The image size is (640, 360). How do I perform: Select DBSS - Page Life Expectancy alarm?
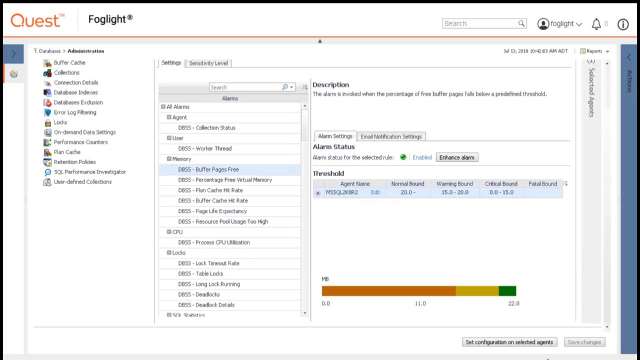click(x=230, y=211)
